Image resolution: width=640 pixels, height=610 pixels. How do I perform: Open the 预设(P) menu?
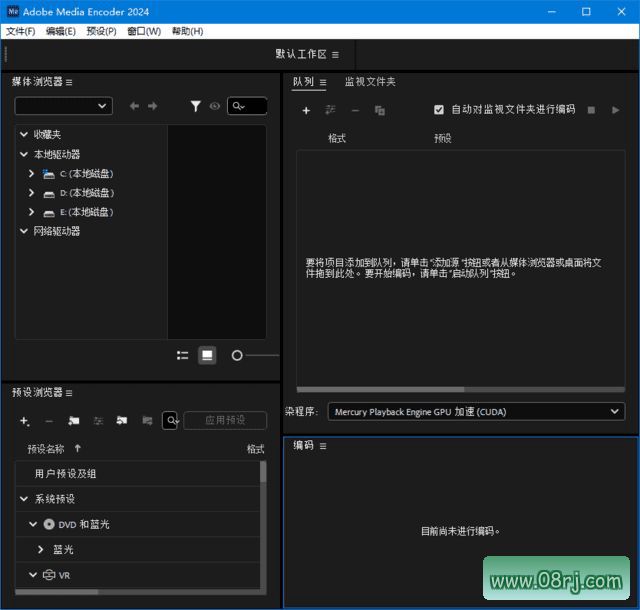tap(101, 31)
